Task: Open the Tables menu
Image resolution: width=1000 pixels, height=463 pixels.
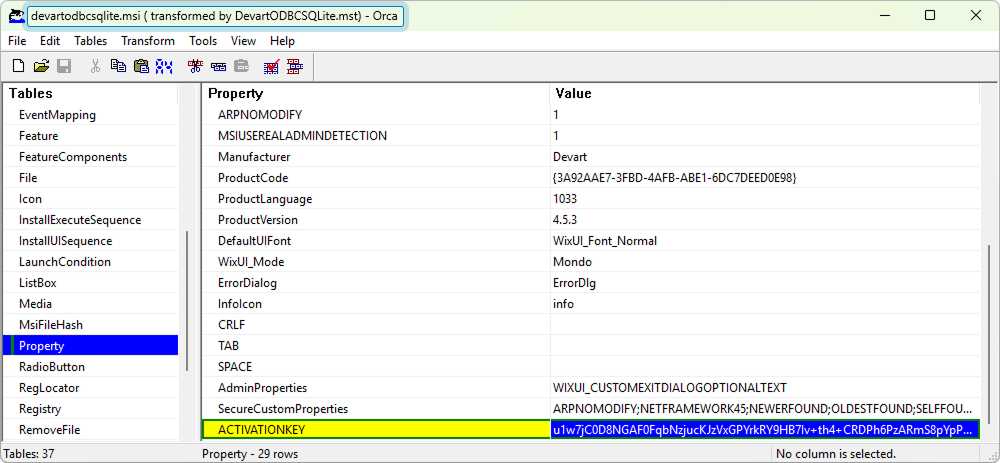Action: tap(91, 41)
